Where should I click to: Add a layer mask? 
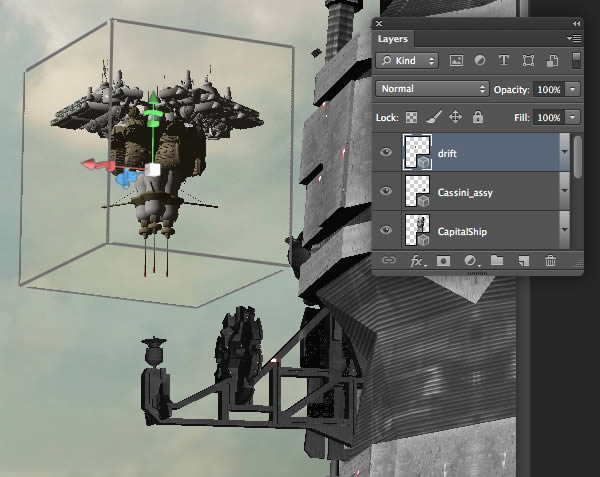click(x=443, y=261)
